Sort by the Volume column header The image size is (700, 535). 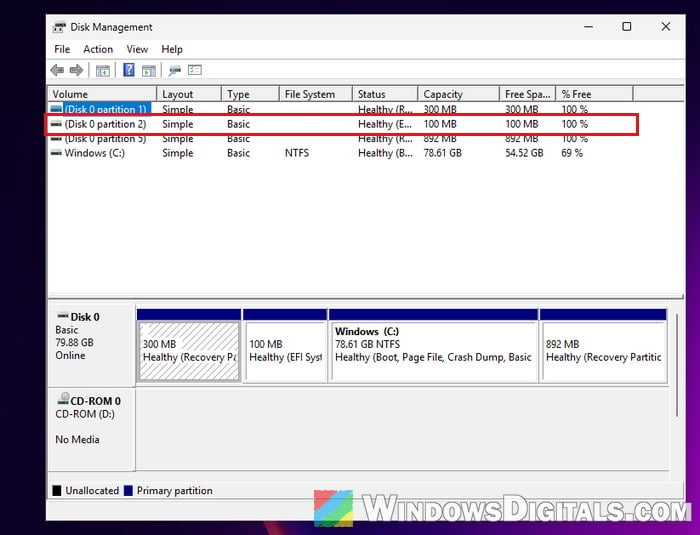[x=102, y=94]
